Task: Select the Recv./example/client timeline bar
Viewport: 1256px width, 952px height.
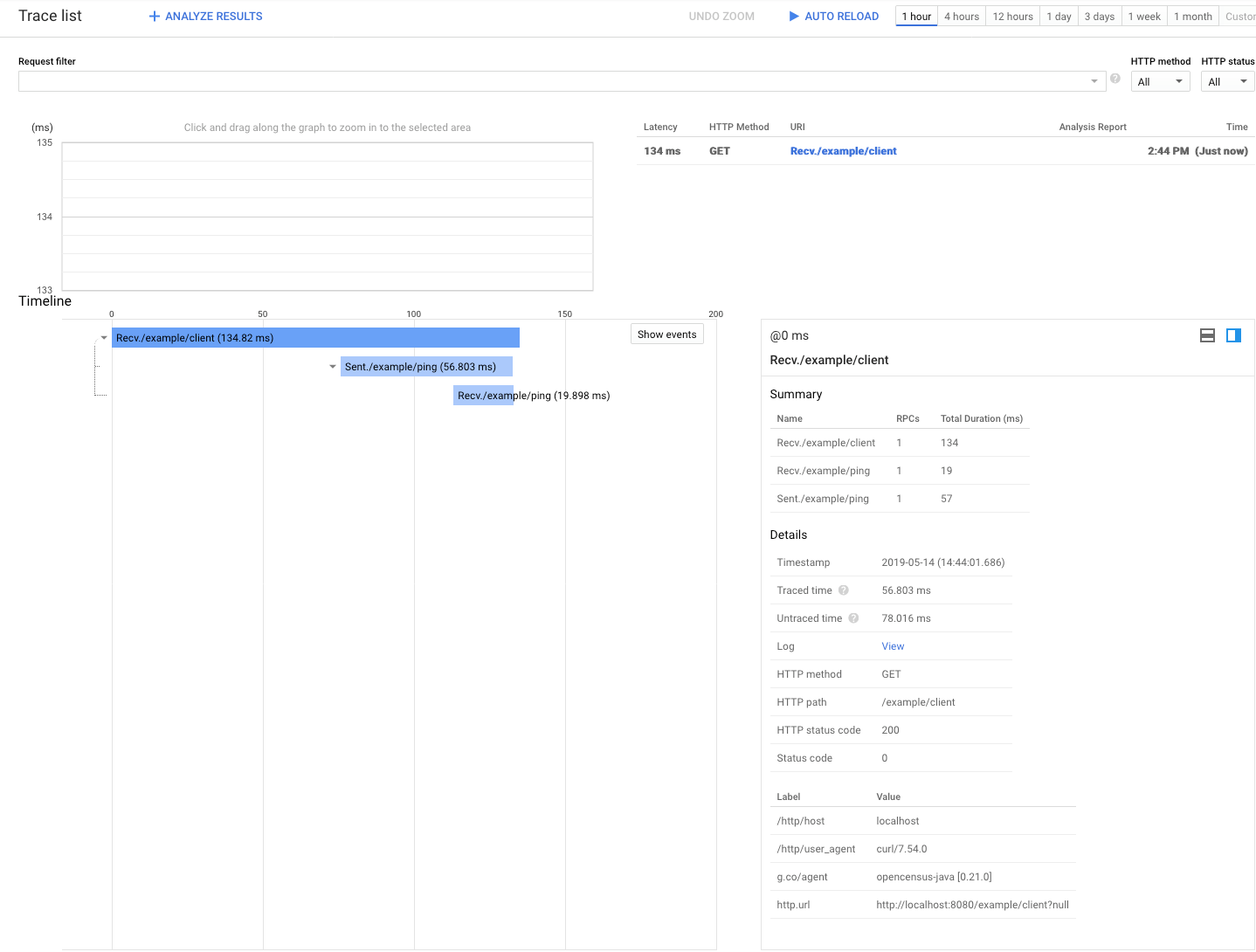Action: click(x=315, y=338)
